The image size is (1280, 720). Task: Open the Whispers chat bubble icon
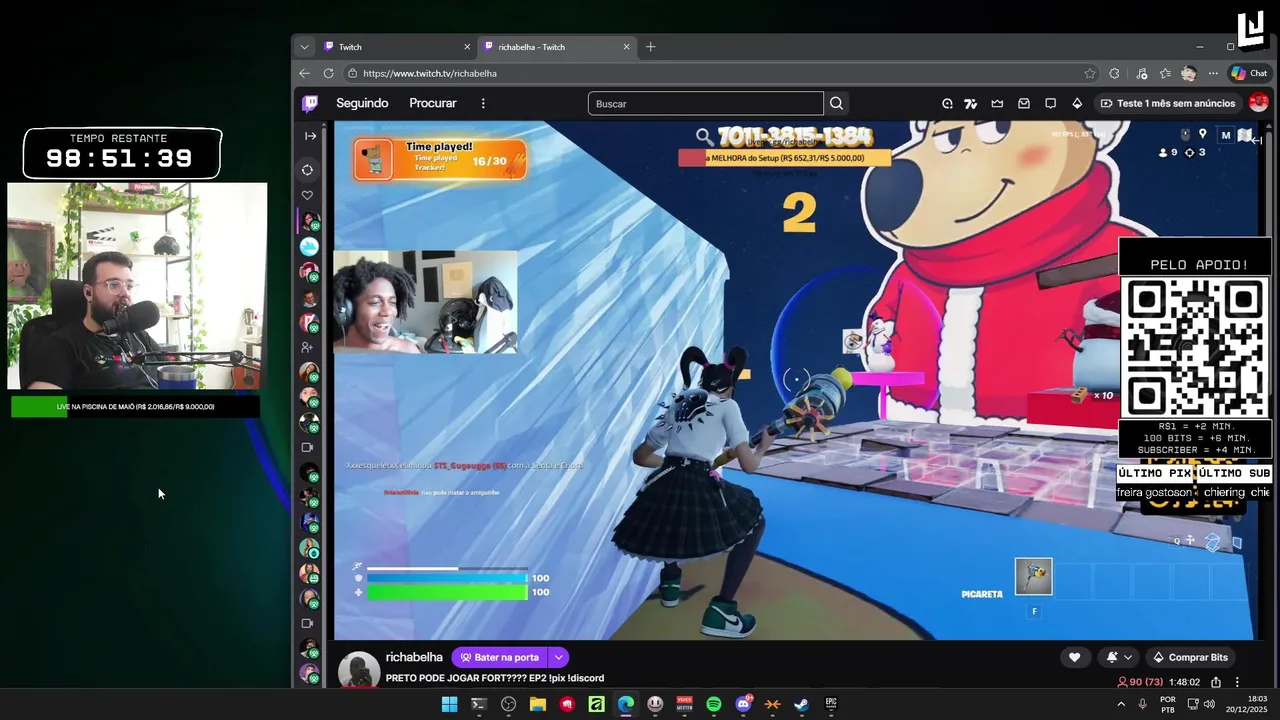click(x=1050, y=103)
